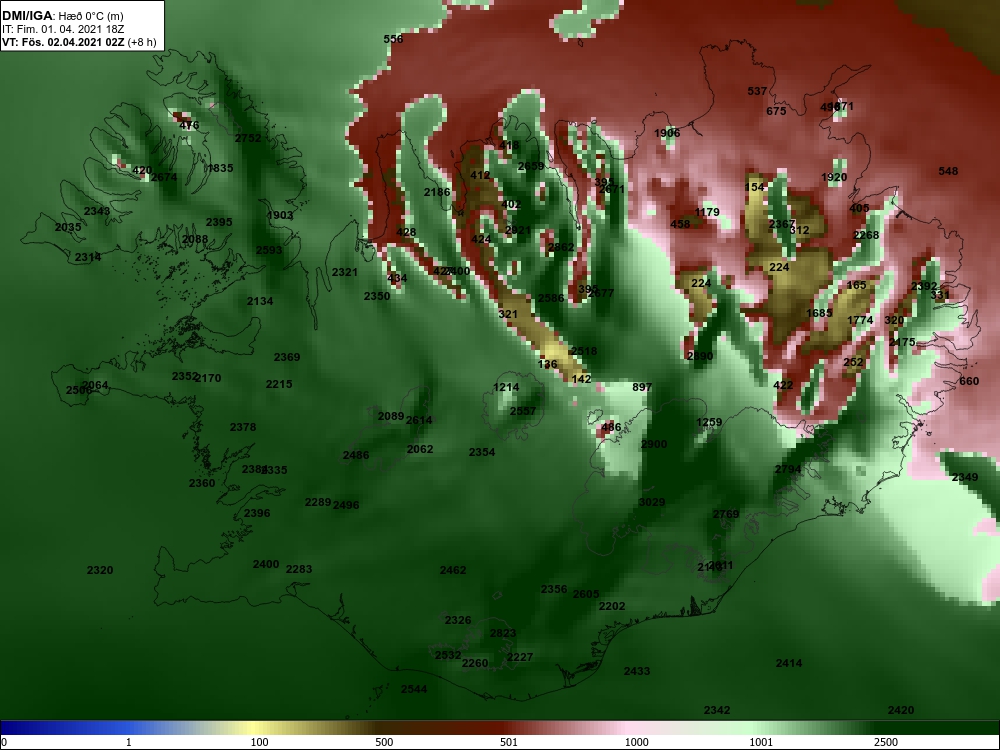Select the 556 value near the top coast
The image size is (1000, 750).
coord(393,39)
